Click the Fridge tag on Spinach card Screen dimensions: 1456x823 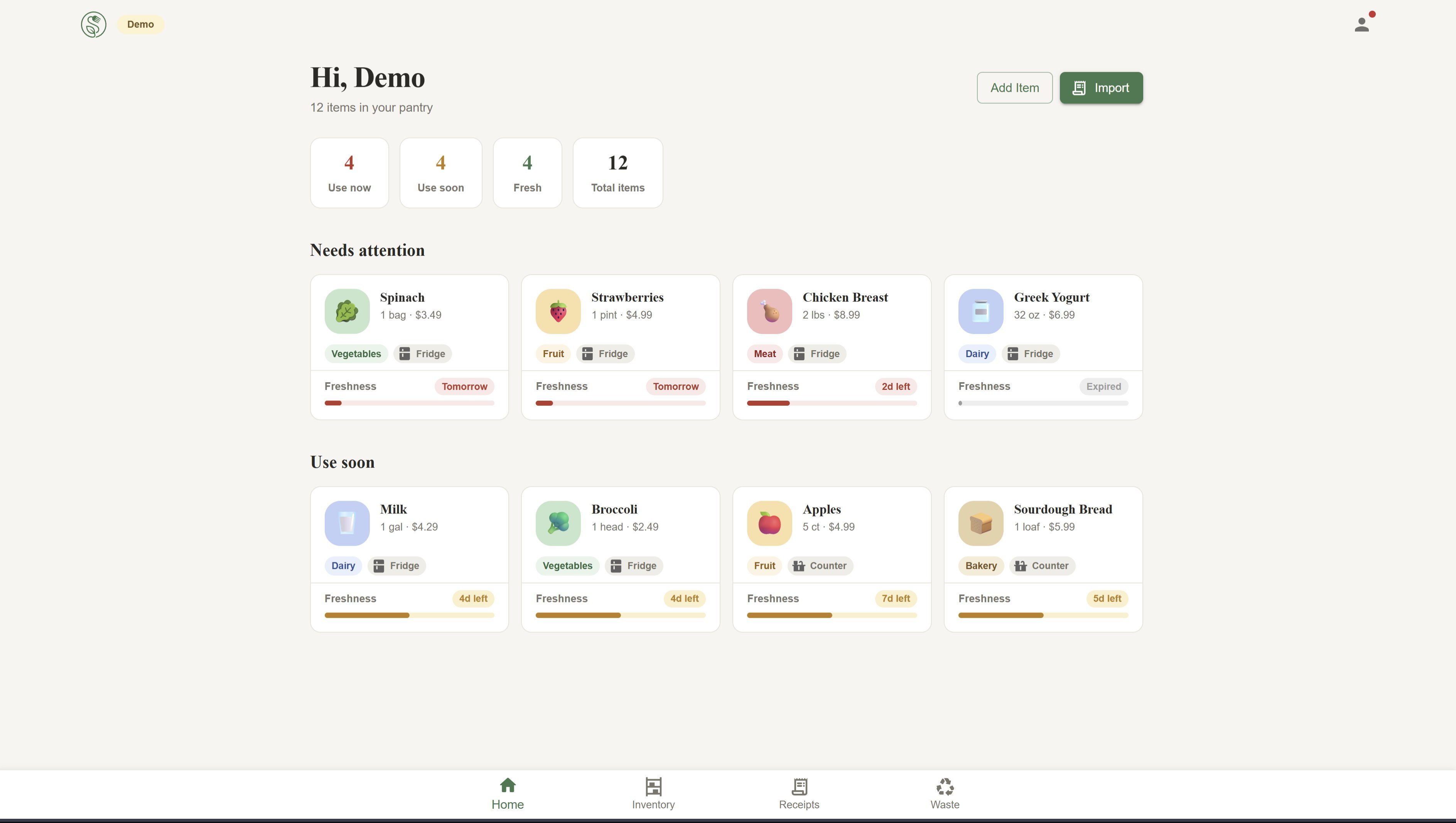(x=422, y=354)
